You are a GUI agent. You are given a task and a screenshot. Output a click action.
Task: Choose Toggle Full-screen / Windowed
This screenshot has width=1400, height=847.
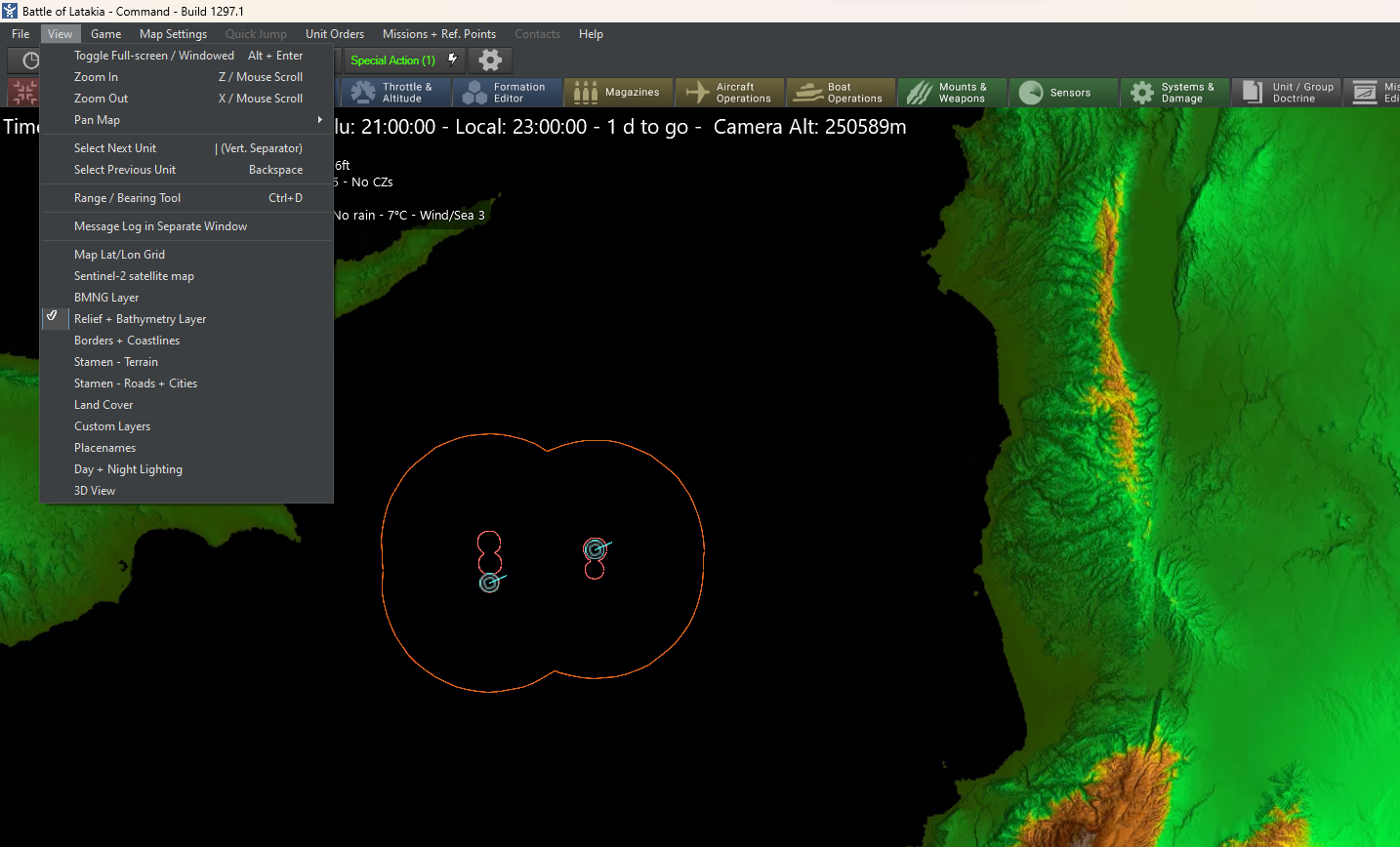(186, 56)
